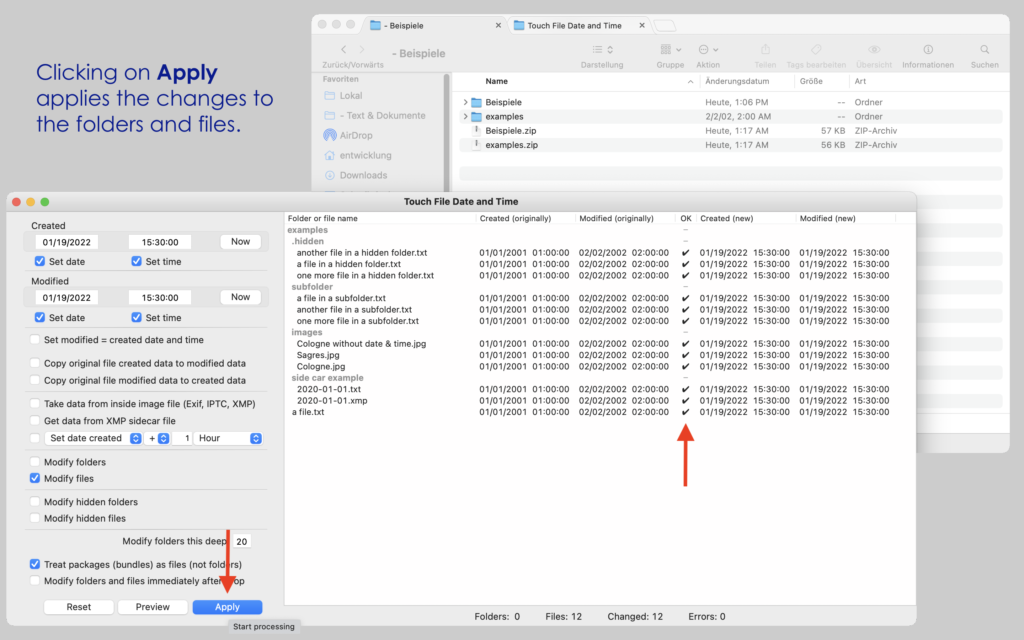
Task: Select examples.zip file in Finder
Action: 731,145
